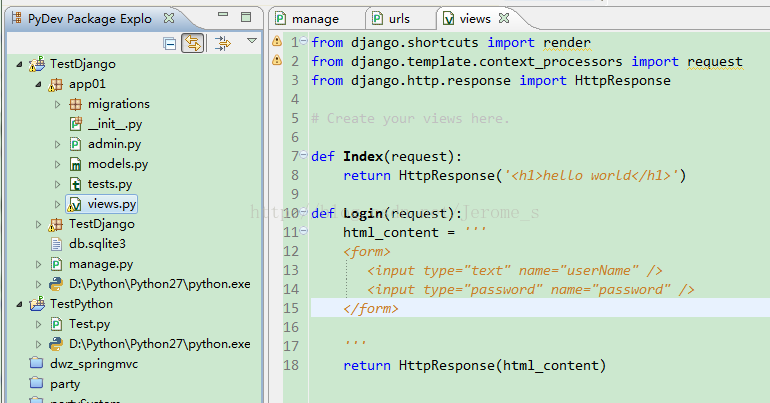
Task: Click on 'render' in line 1
Action: point(567,43)
